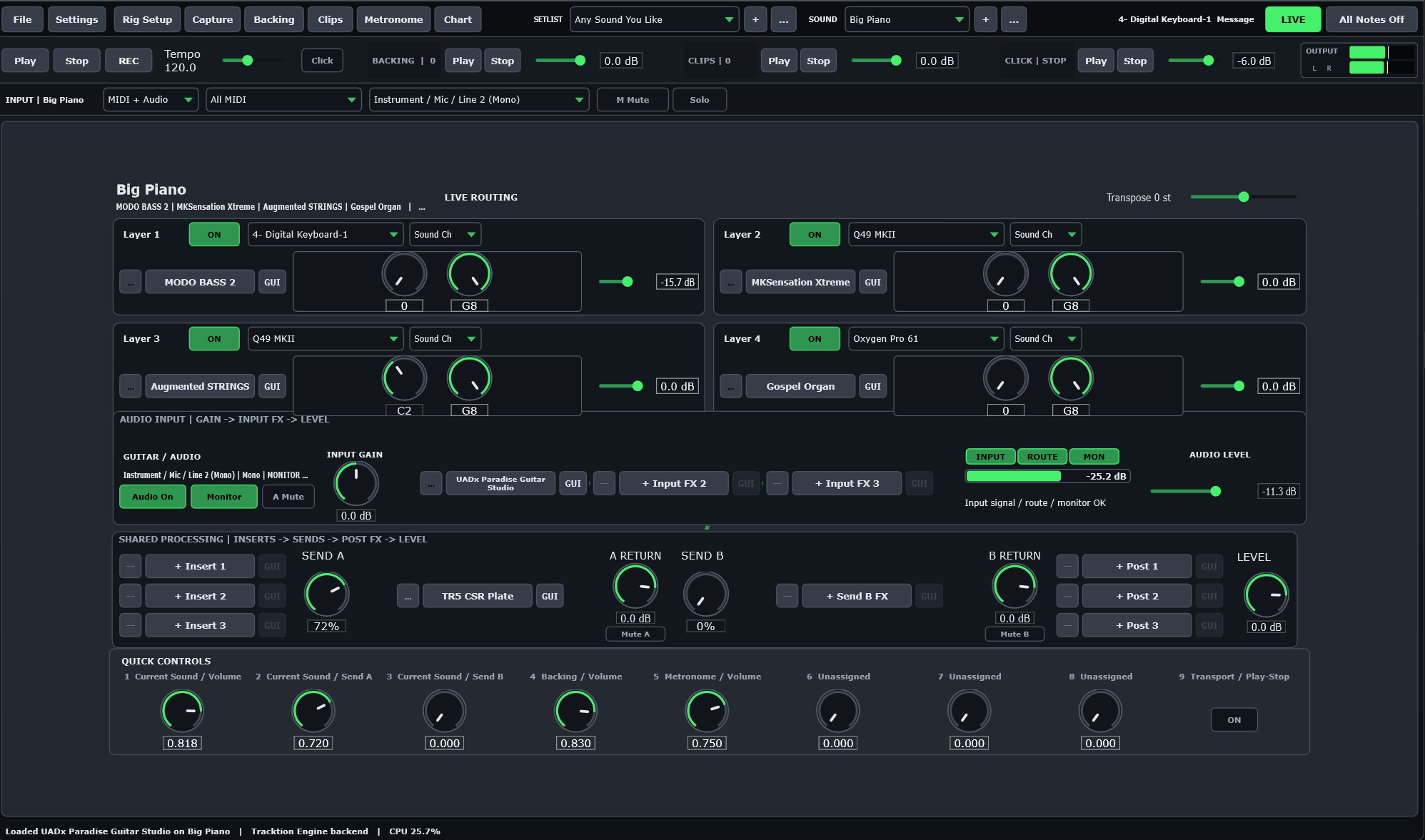Open GUI for Augmented STRINGS
Image resolution: width=1425 pixels, height=840 pixels.
click(272, 386)
